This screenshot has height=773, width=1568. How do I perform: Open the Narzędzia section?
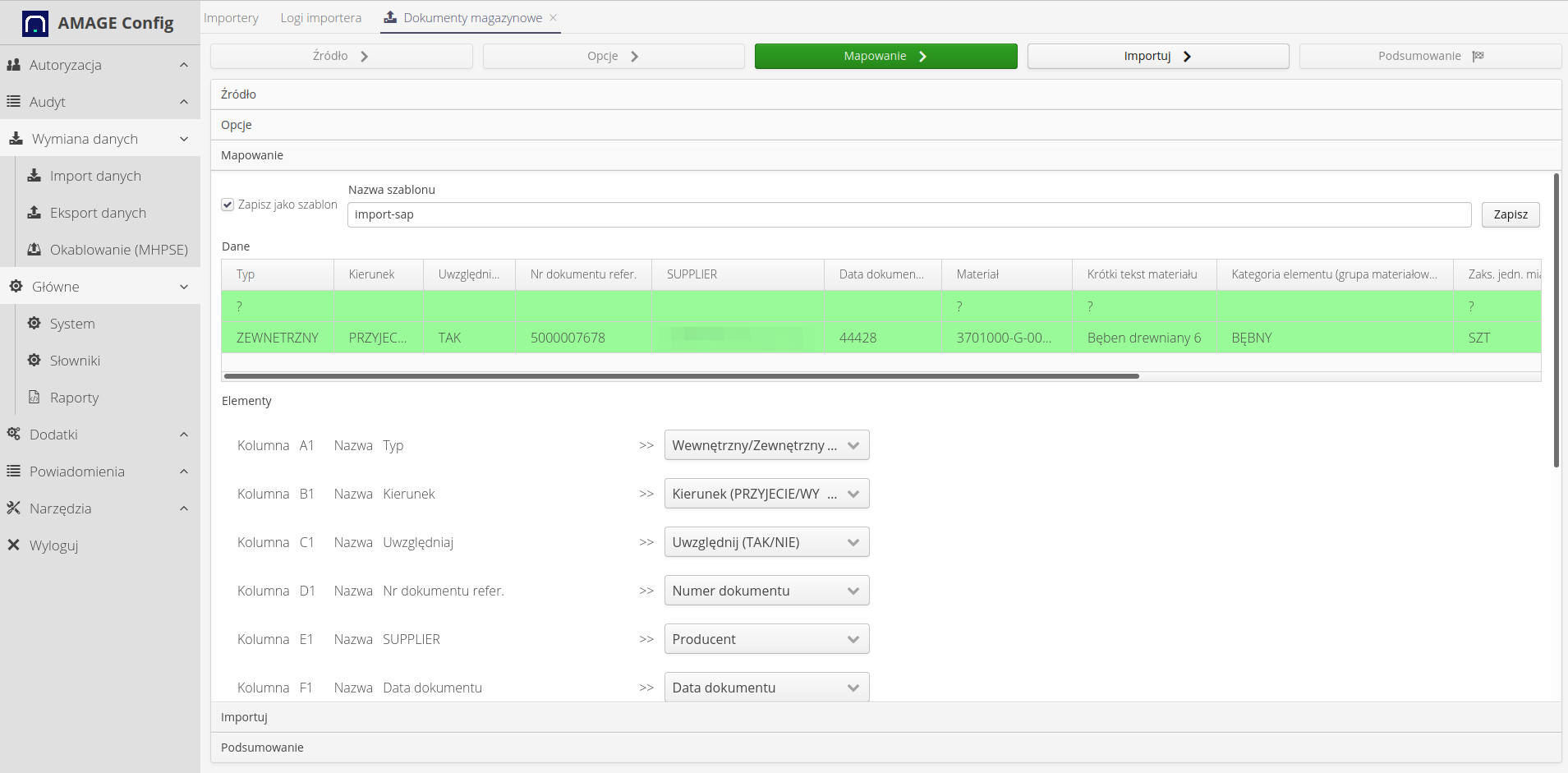point(60,508)
